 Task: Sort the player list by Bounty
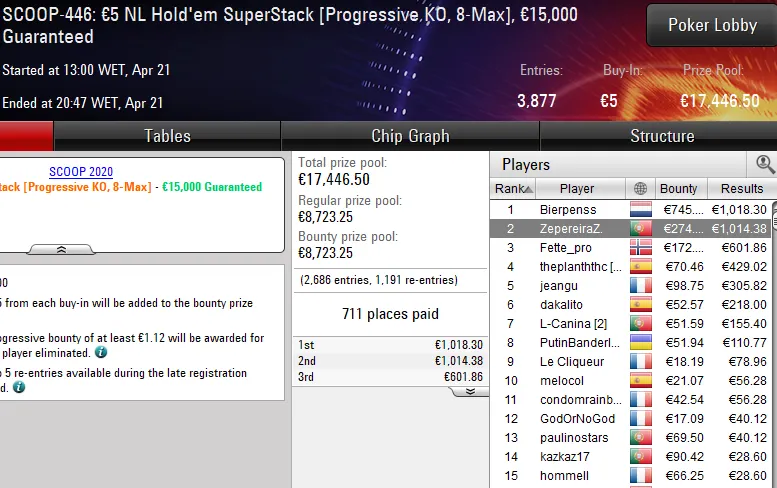pos(678,188)
